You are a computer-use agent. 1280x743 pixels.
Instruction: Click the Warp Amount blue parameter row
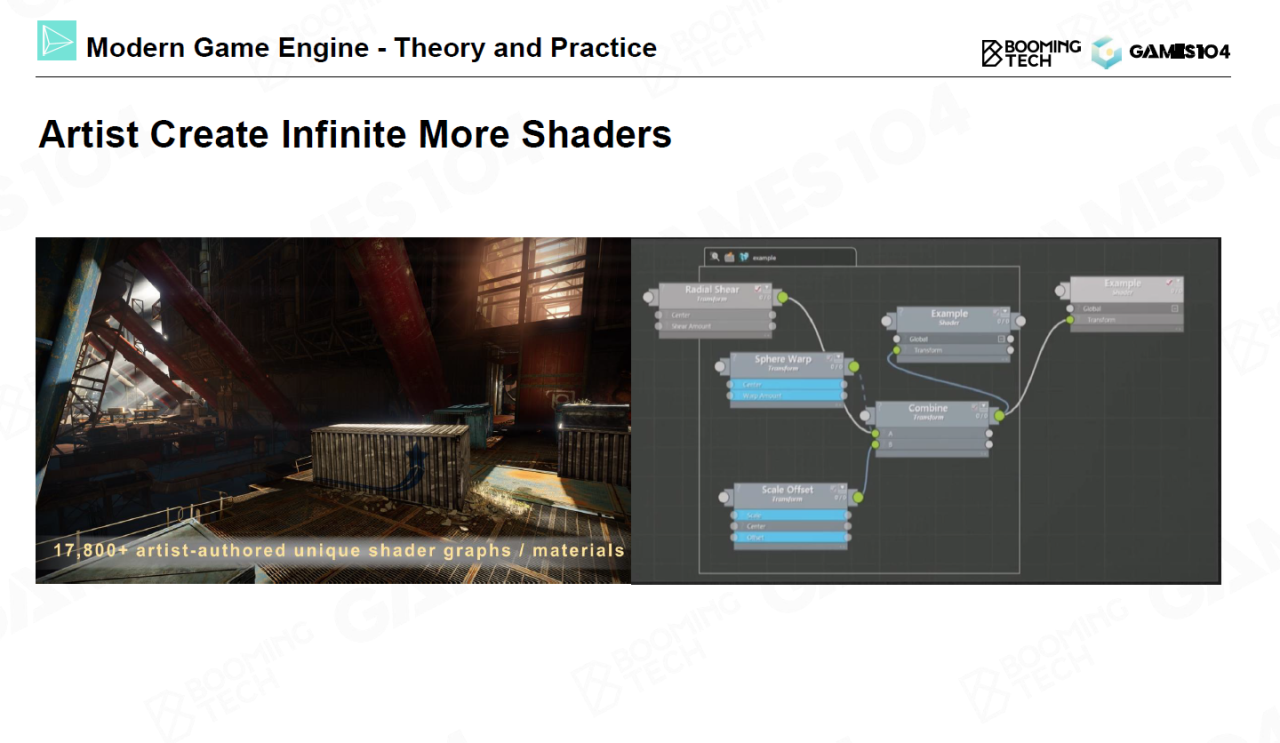[x=787, y=396]
